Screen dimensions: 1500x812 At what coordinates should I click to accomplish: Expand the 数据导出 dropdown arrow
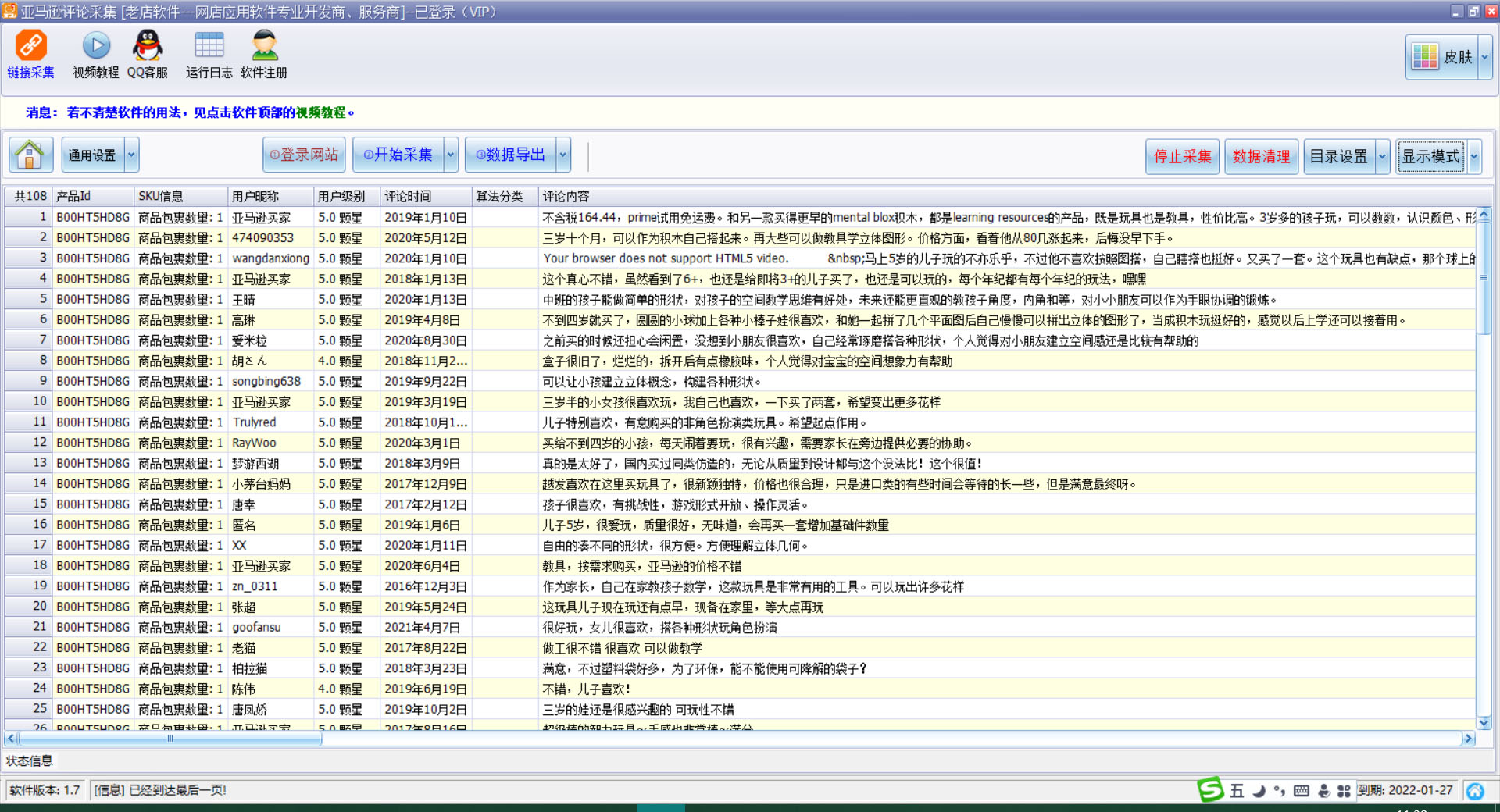[562, 155]
